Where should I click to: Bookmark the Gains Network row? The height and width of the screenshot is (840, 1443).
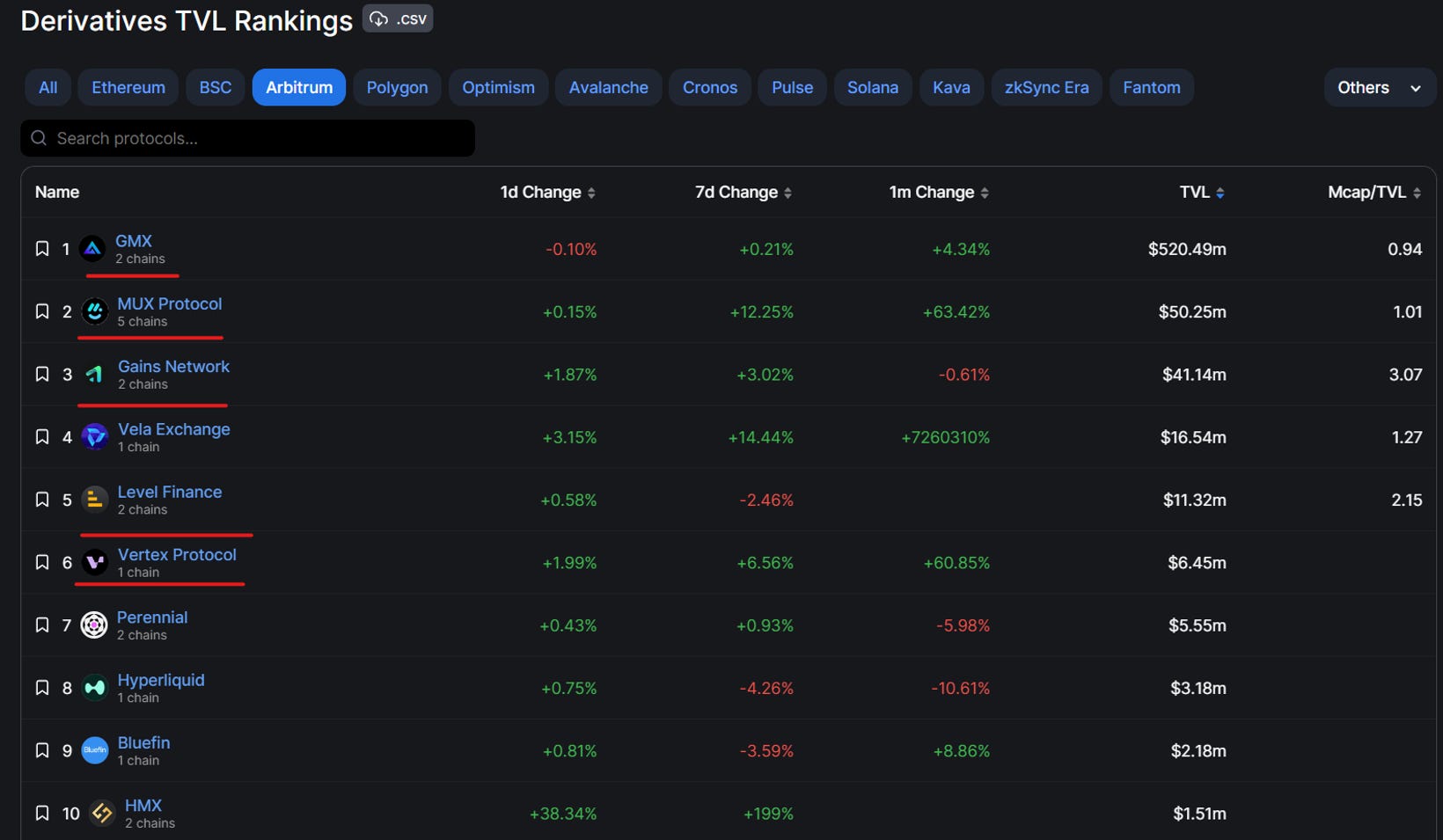point(42,374)
